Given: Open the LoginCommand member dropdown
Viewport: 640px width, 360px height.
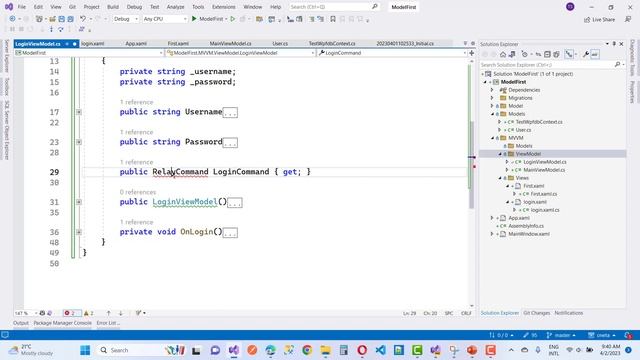Looking at the screenshot, I should tap(391, 53).
